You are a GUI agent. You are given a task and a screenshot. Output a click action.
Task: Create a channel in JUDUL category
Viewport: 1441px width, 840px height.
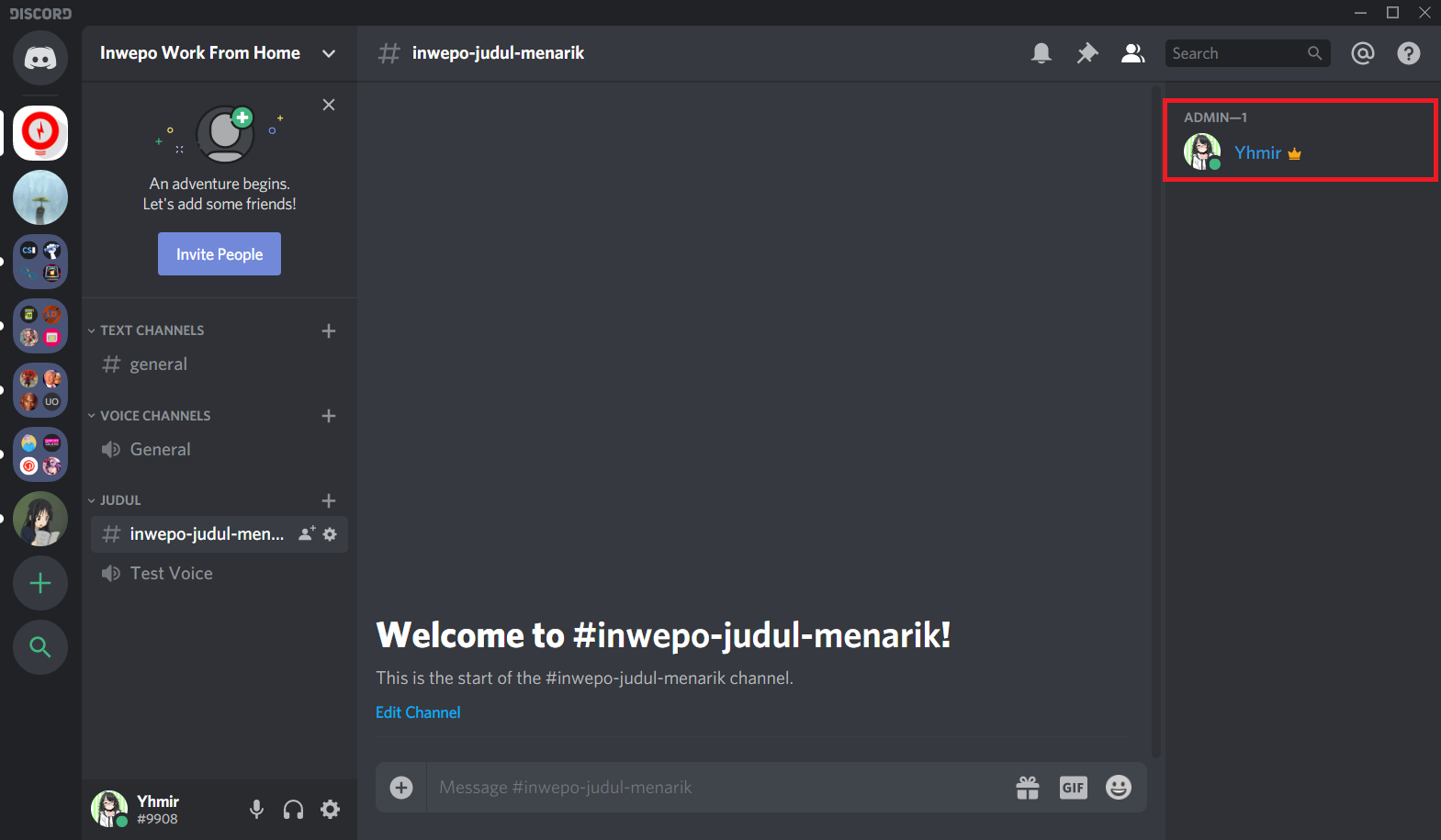coord(329,500)
